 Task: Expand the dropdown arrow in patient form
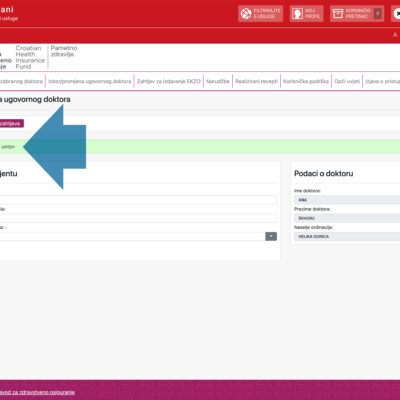point(271,236)
